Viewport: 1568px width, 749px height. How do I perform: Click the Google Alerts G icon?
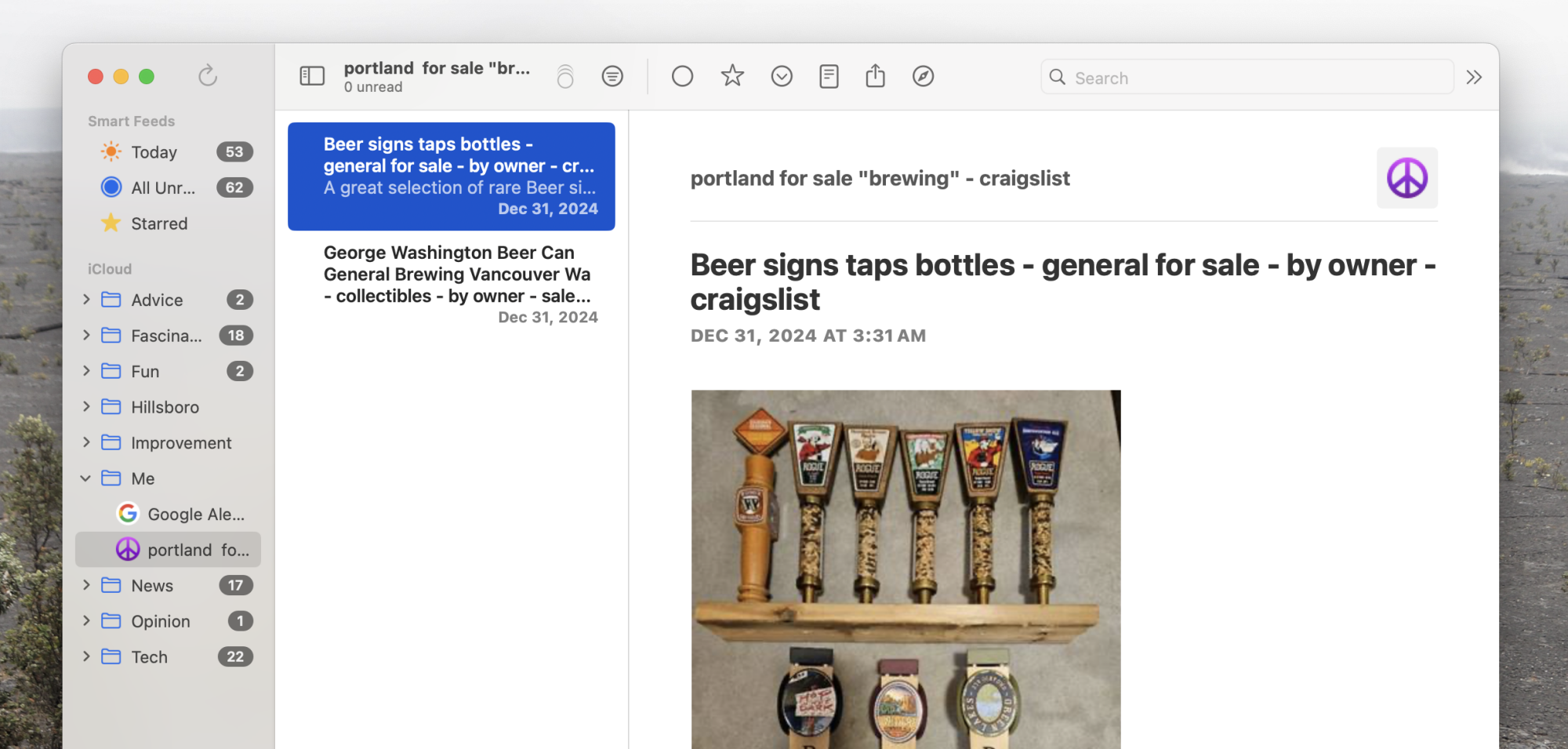click(128, 514)
